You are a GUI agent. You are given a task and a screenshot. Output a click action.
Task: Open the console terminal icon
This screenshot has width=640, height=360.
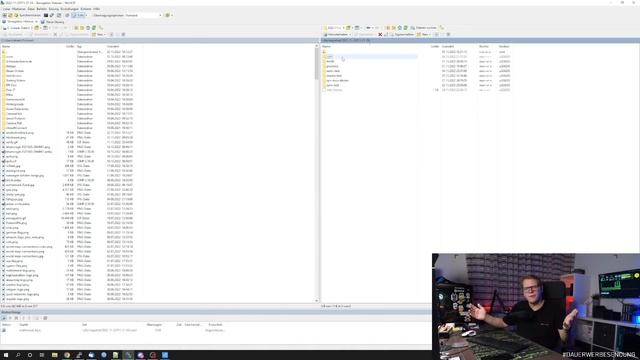tap(46, 16)
